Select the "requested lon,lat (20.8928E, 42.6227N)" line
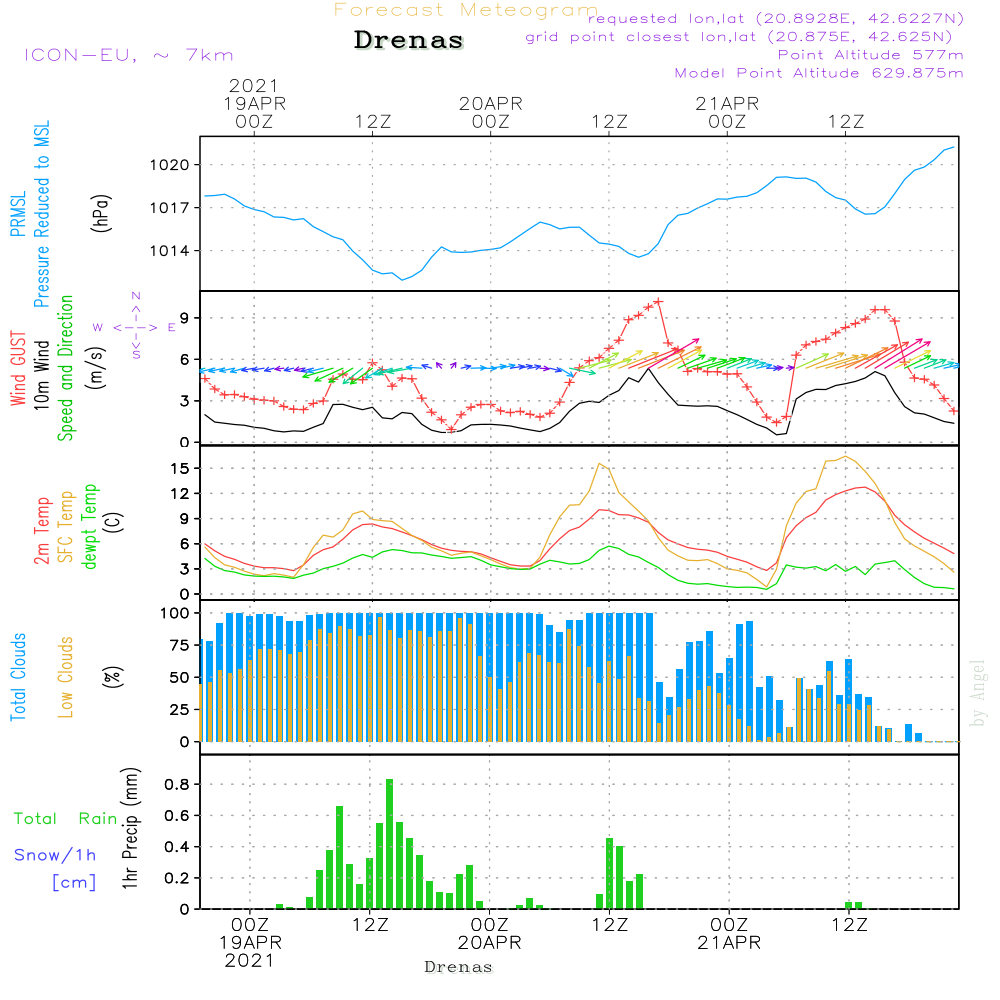The height and width of the screenshot is (1000, 1000). 776,18
